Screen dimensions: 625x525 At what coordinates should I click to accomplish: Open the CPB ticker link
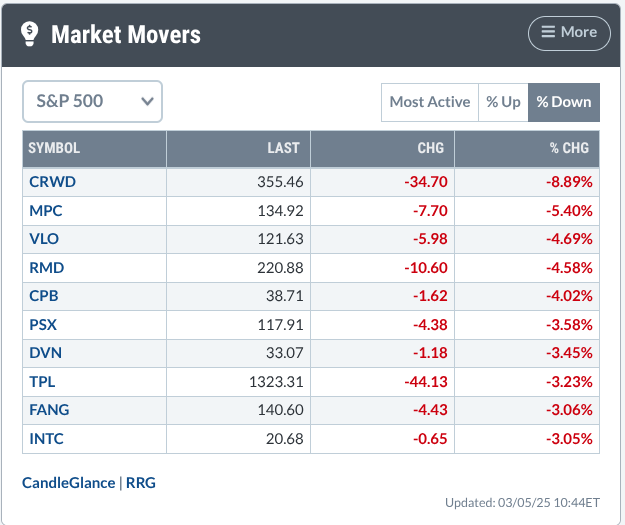44,296
